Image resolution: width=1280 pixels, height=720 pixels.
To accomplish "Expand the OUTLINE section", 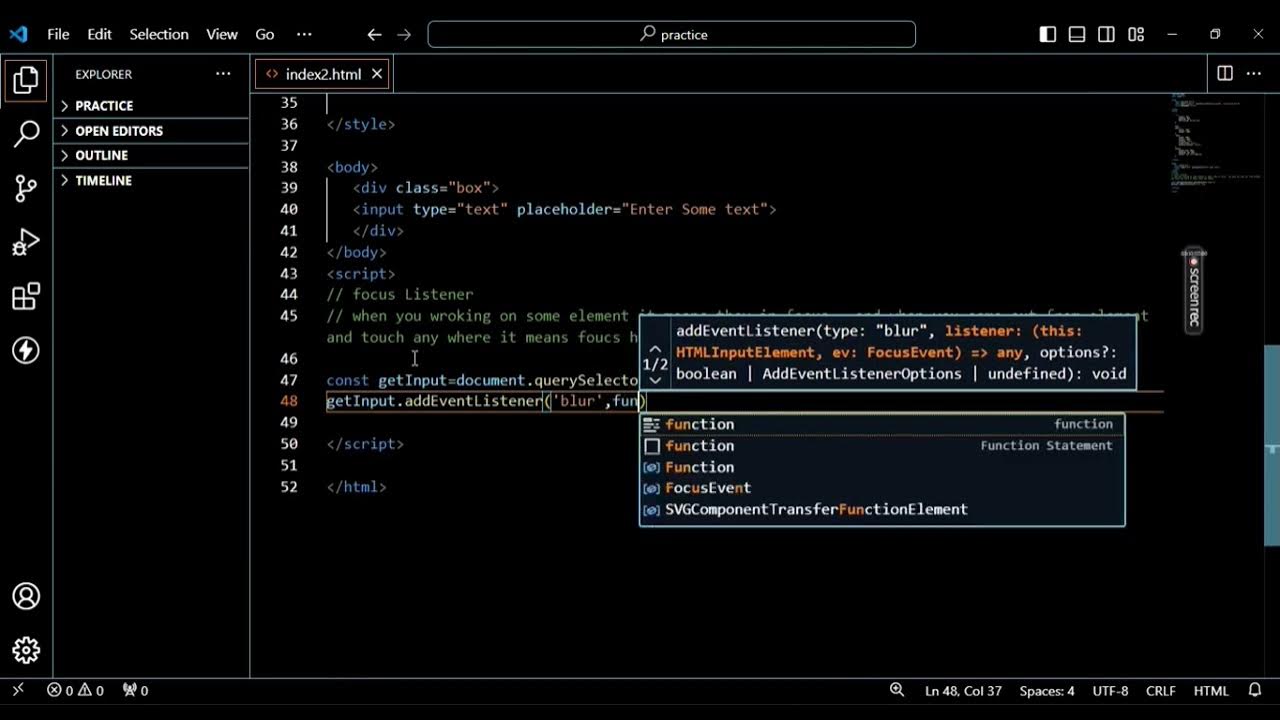I will (151, 155).
